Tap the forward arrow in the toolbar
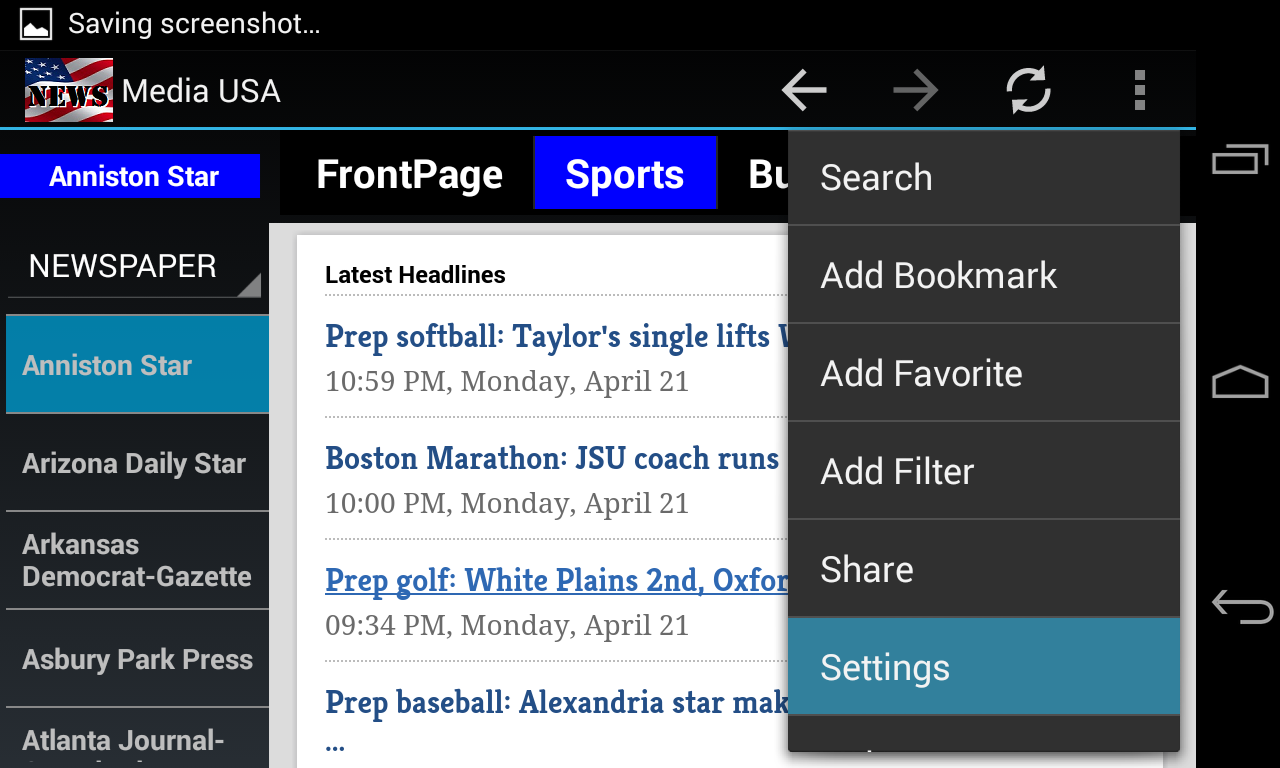Image resolution: width=1280 pixels, height=768 pixels. tap(916, 91)
